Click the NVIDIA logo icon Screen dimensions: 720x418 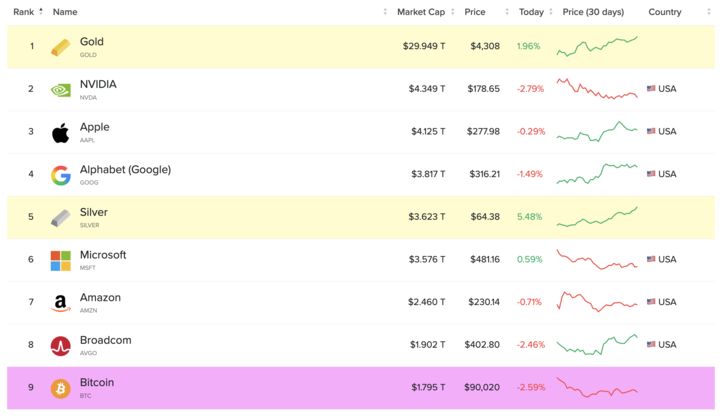(x=61, y=90)
